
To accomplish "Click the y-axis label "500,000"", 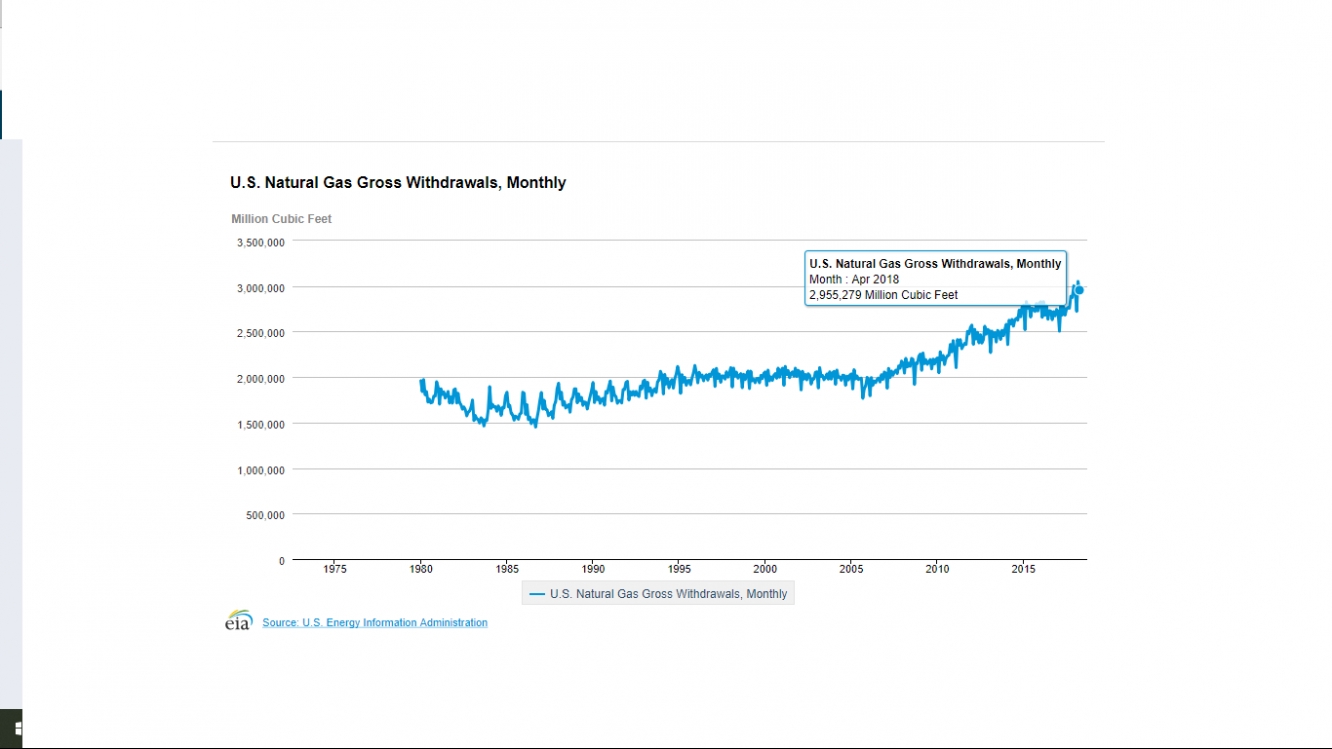I will 265,515.
